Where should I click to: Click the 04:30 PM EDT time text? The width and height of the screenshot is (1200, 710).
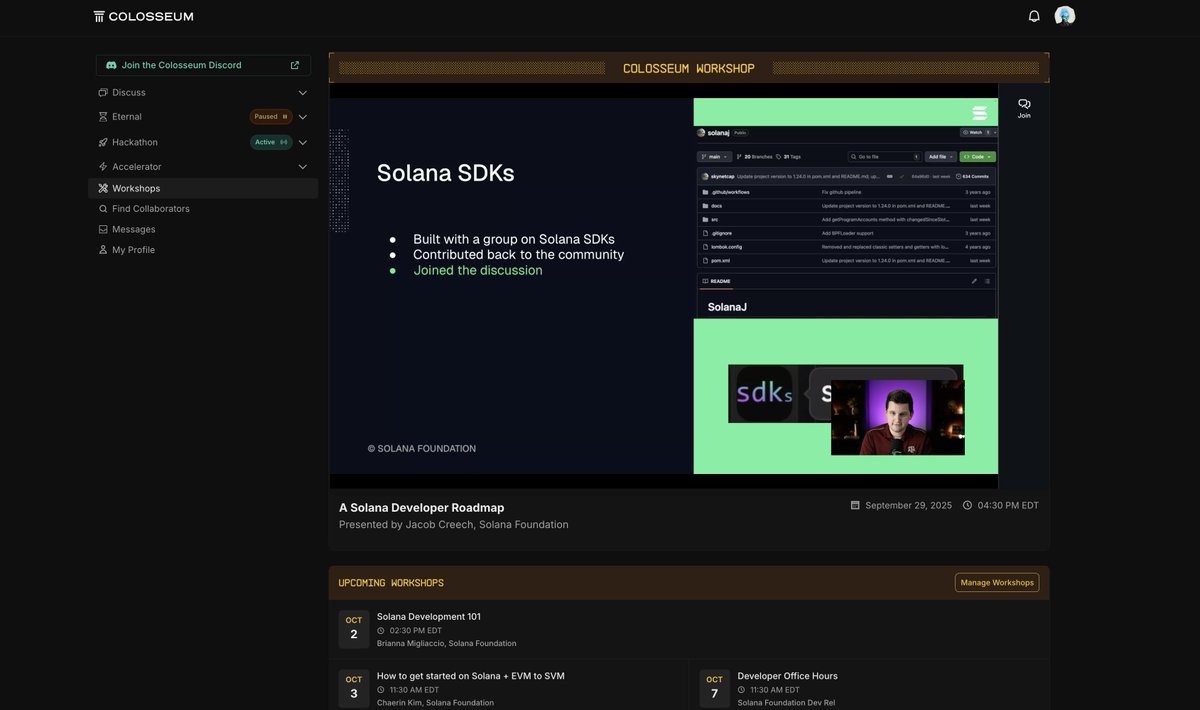click(x=1008, y=505)
